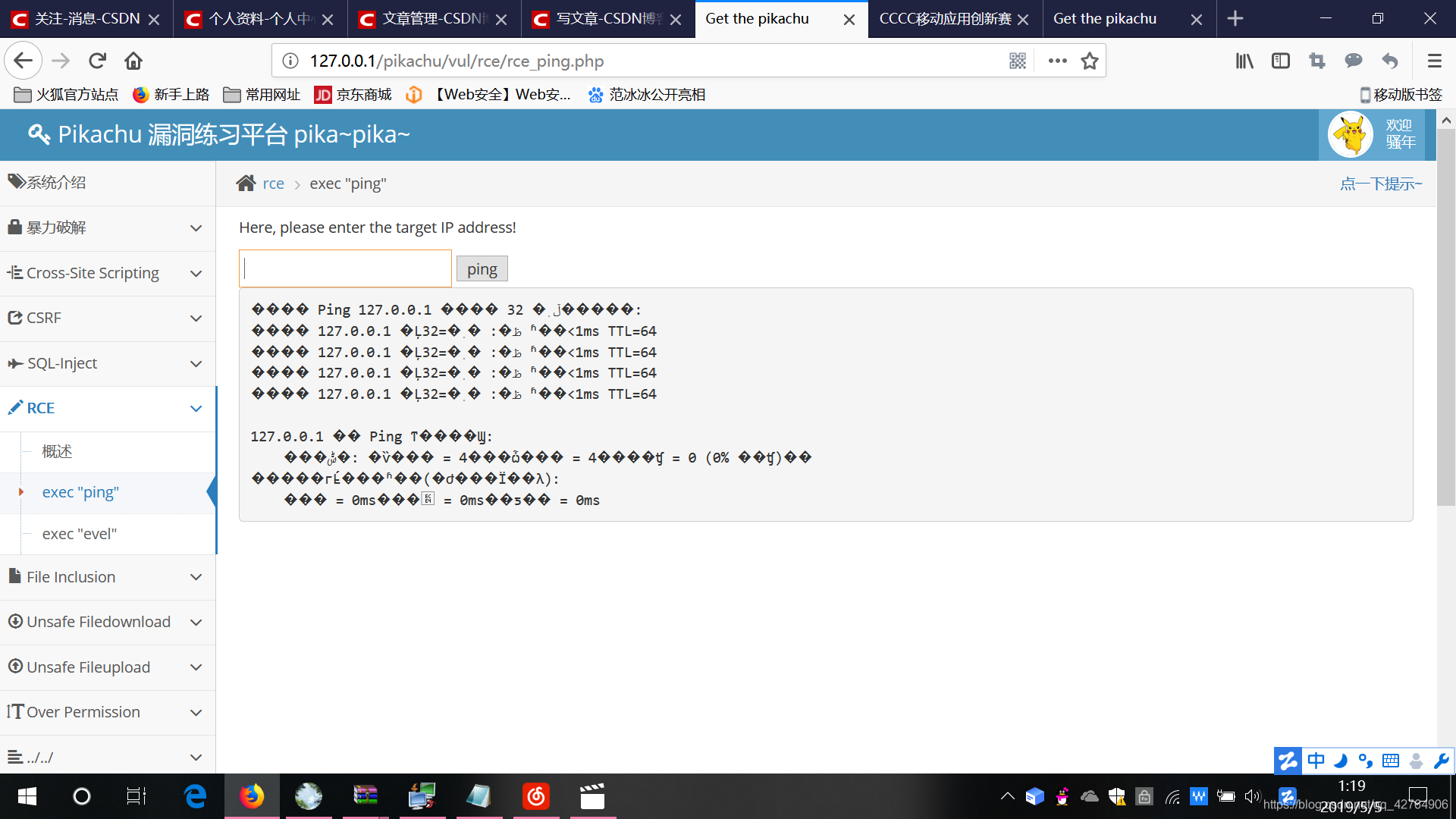
Task: Click the QR code icon in address bar
Action: tap(1018, 61)
